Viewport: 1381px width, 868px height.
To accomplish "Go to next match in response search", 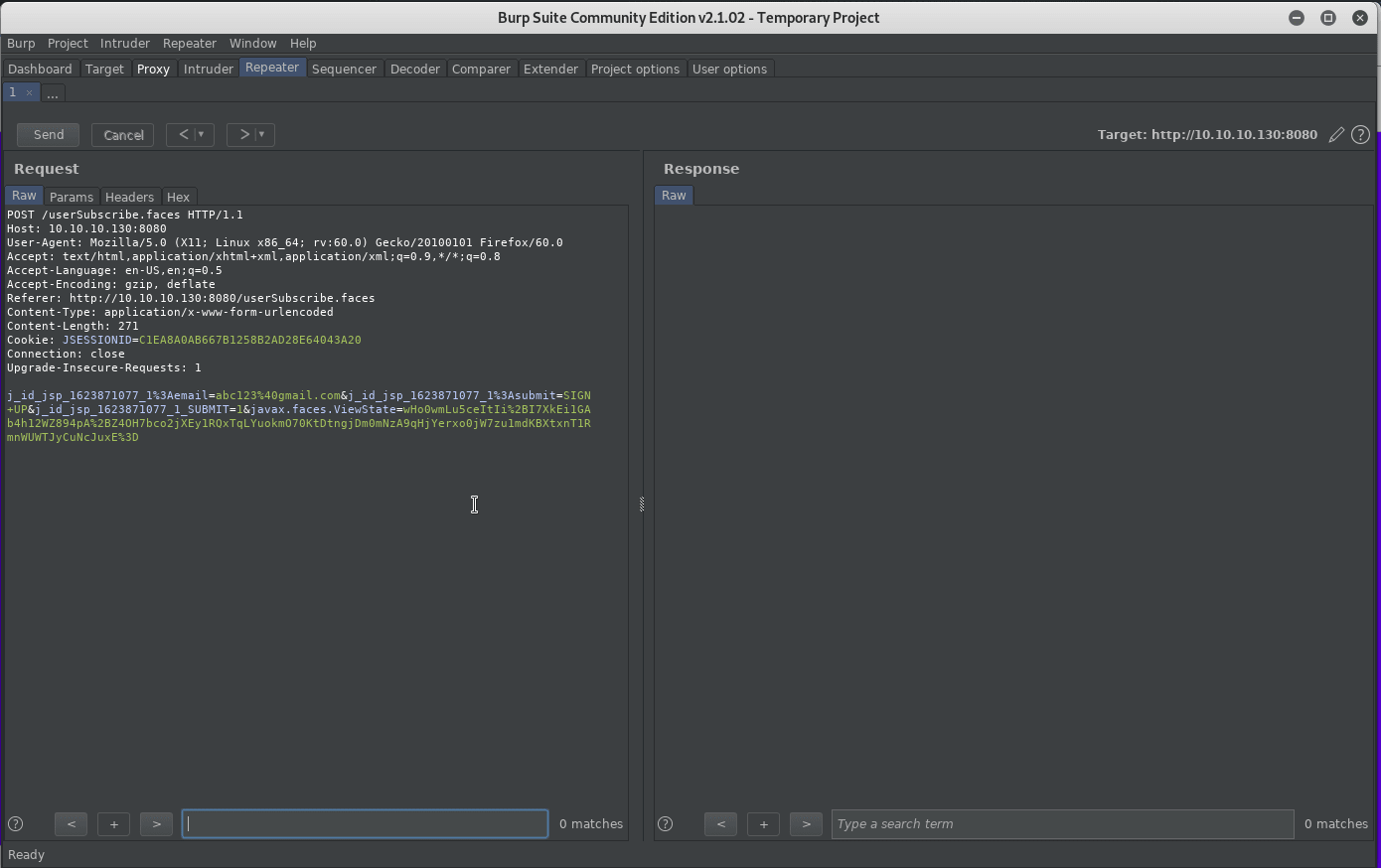I will tap(806, 823).
